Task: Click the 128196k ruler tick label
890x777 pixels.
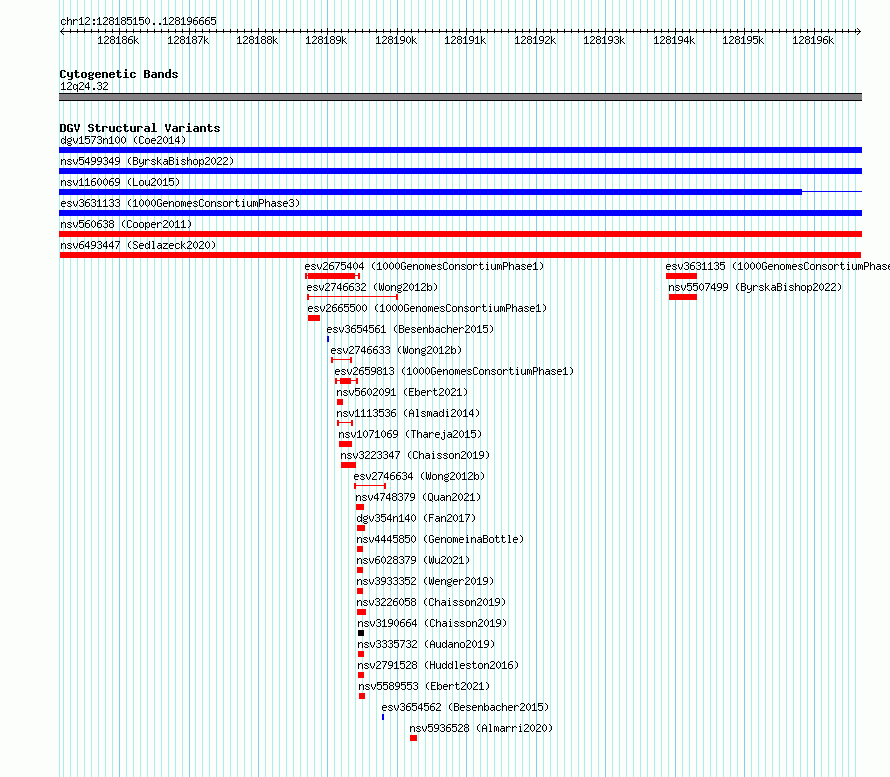Action: (813, 40)
